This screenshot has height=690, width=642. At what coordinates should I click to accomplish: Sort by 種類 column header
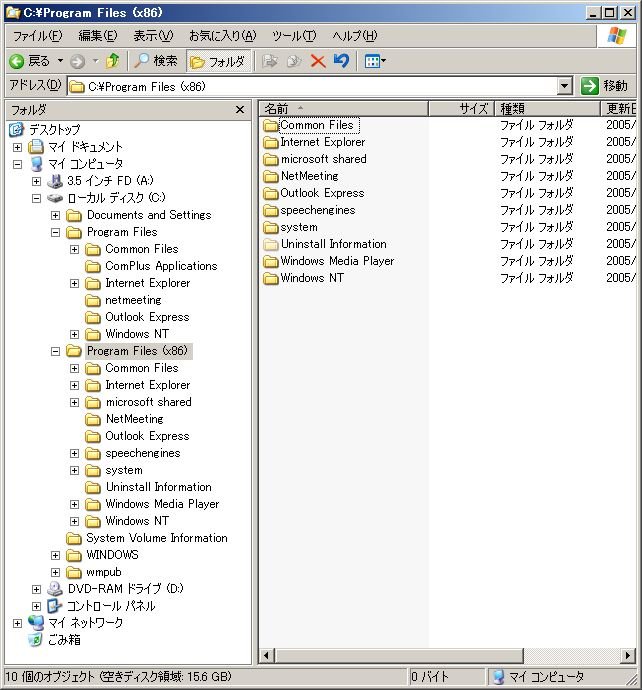548,108
